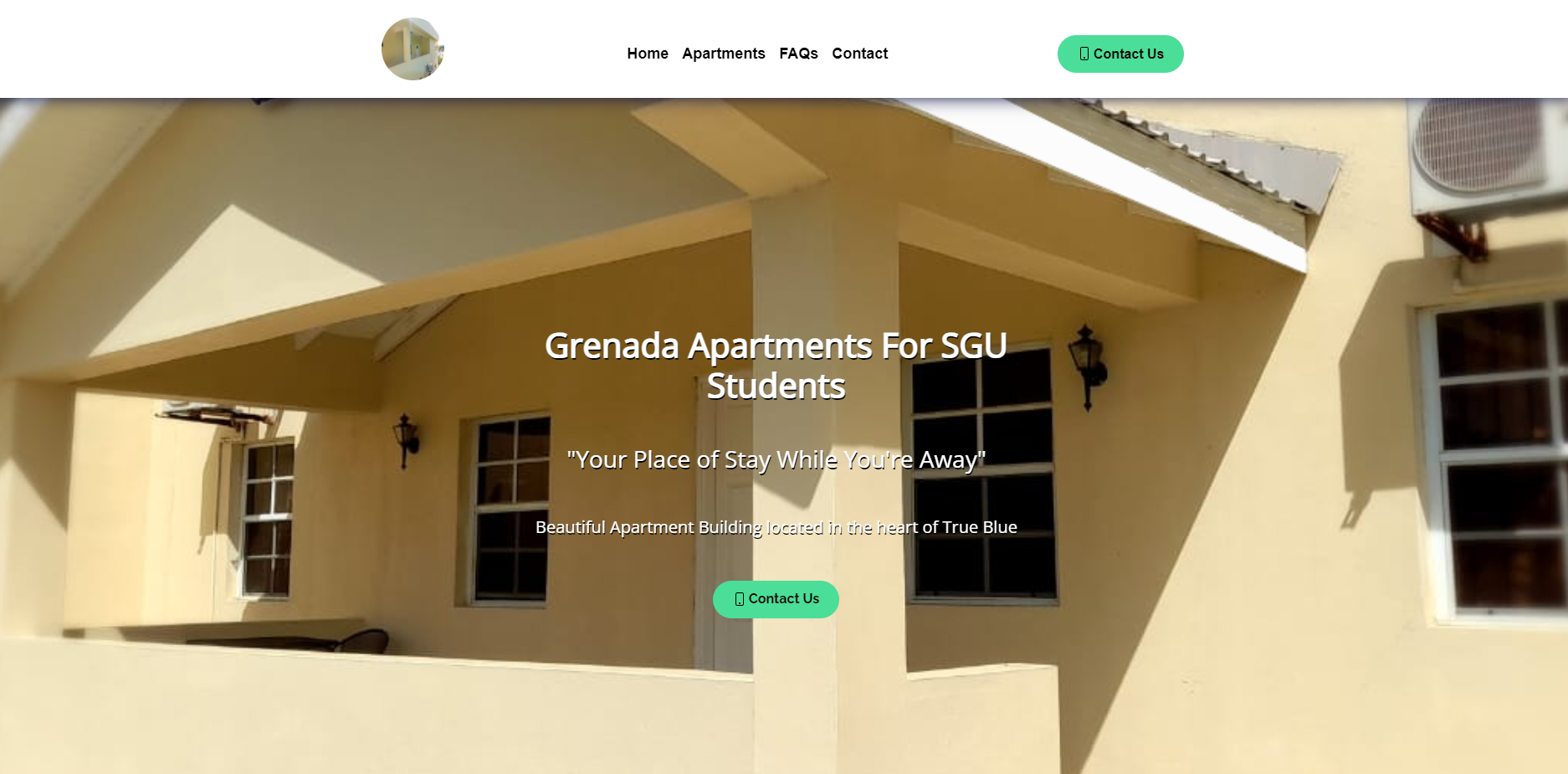Viewport: 1568px width, 774px height.
Task: Click the phone icon in header Contact Us button
Action: coord(1084,54)
